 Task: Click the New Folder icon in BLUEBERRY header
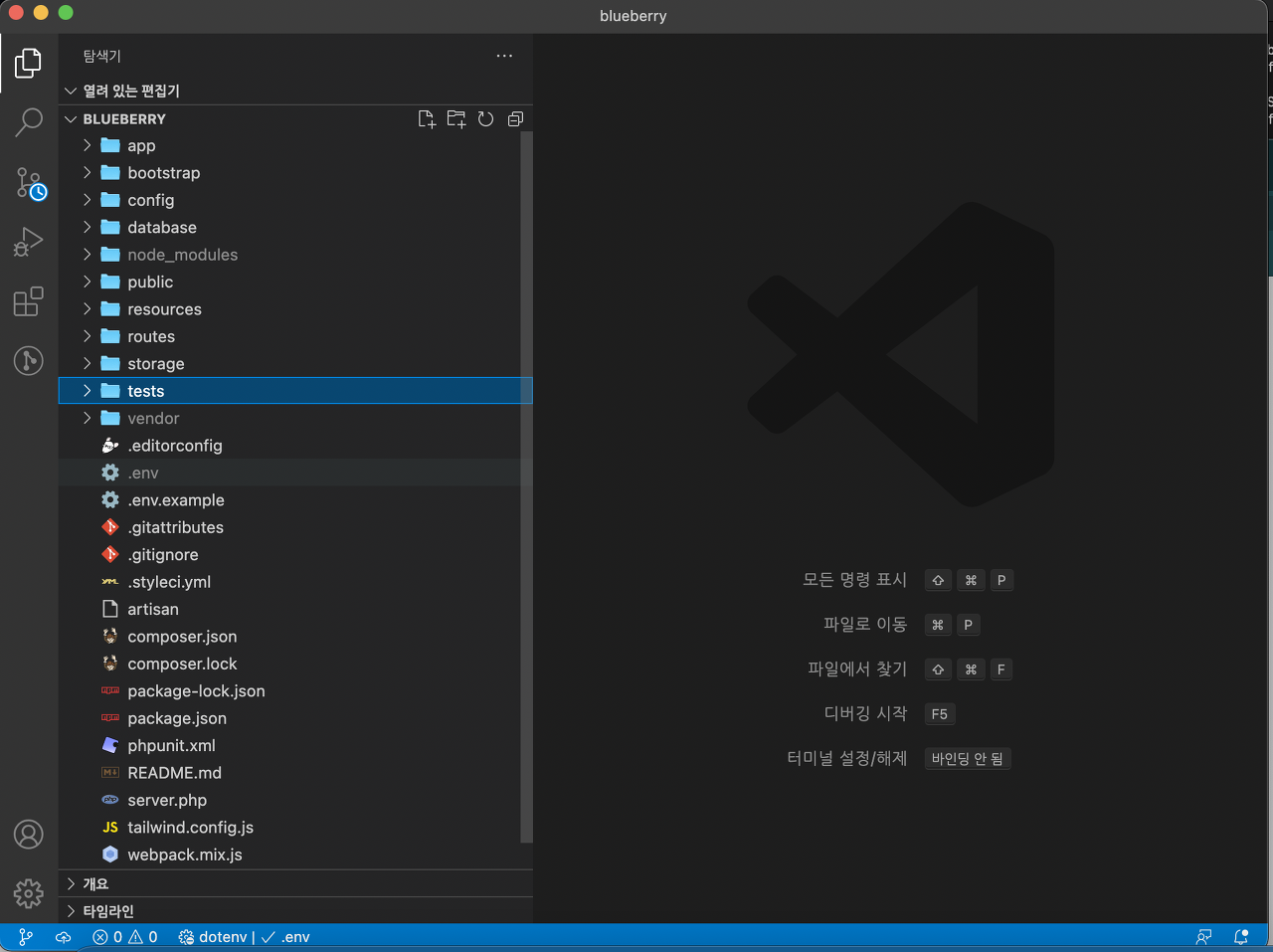[456, 119]
